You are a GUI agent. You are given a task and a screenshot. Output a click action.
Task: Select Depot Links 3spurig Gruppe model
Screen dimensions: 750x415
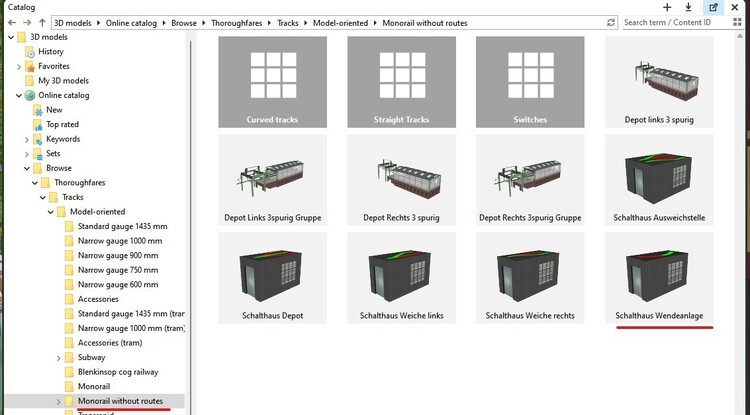coord(273,180)
